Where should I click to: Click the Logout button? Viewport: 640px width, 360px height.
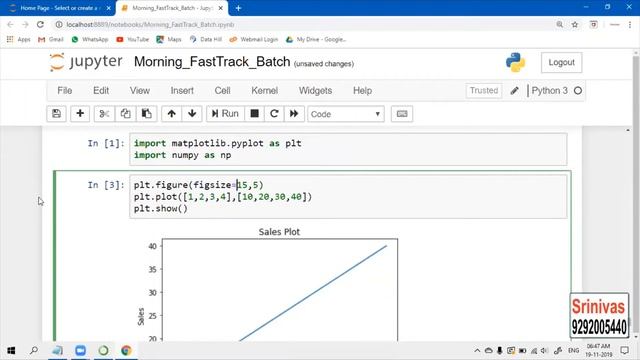point(561,62)
